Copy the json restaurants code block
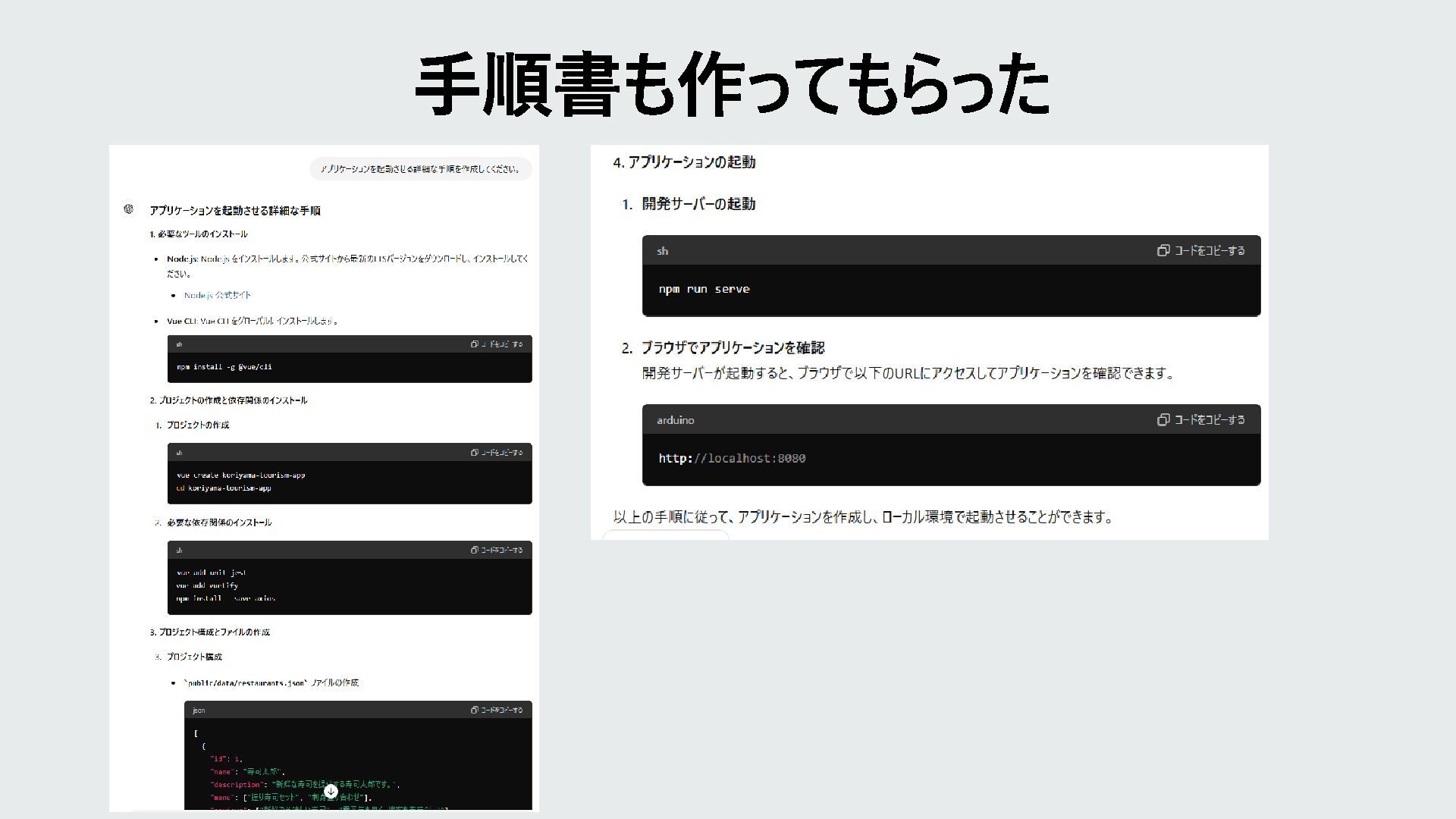 pyautogui.click(x=497, y=711)
